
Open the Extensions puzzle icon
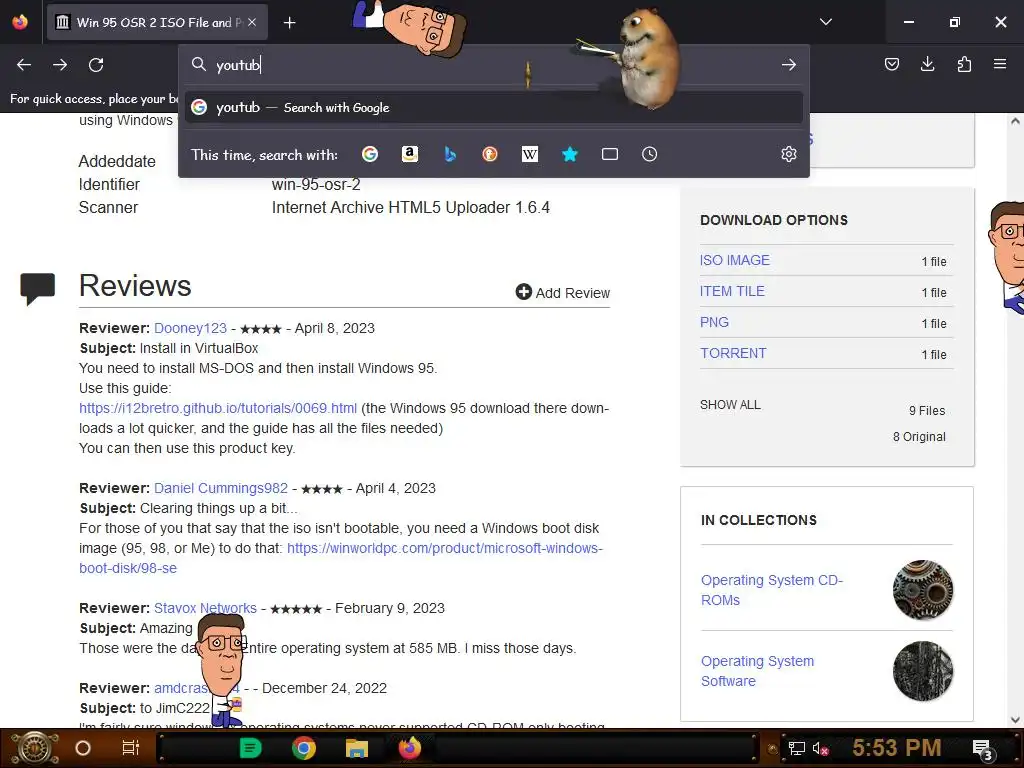point(964,64)
